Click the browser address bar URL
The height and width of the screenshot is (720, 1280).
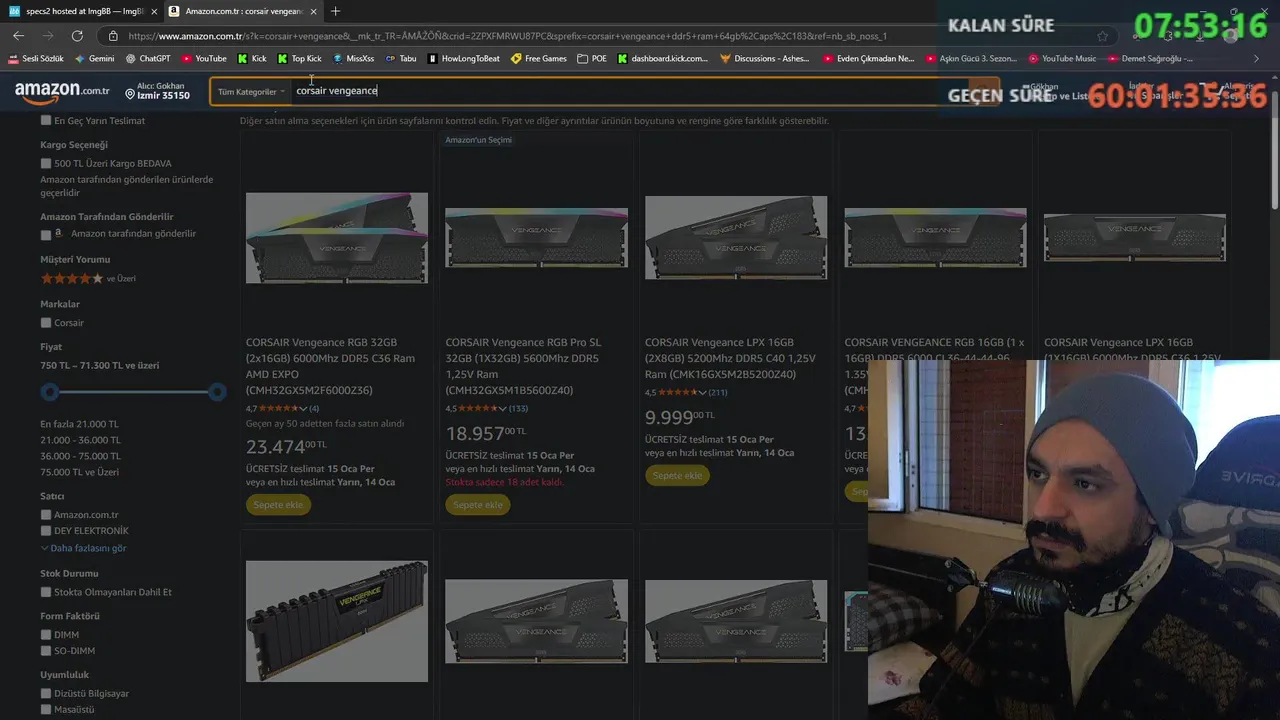[508, 36]
